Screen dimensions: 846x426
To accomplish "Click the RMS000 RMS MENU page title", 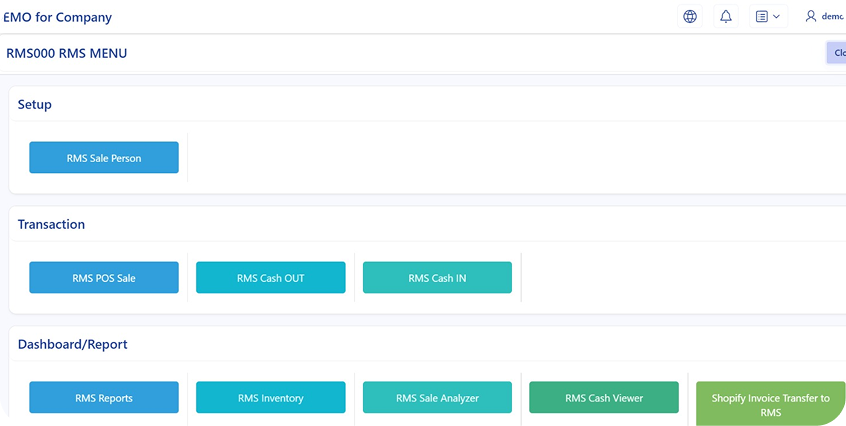I will coord(66,53).
